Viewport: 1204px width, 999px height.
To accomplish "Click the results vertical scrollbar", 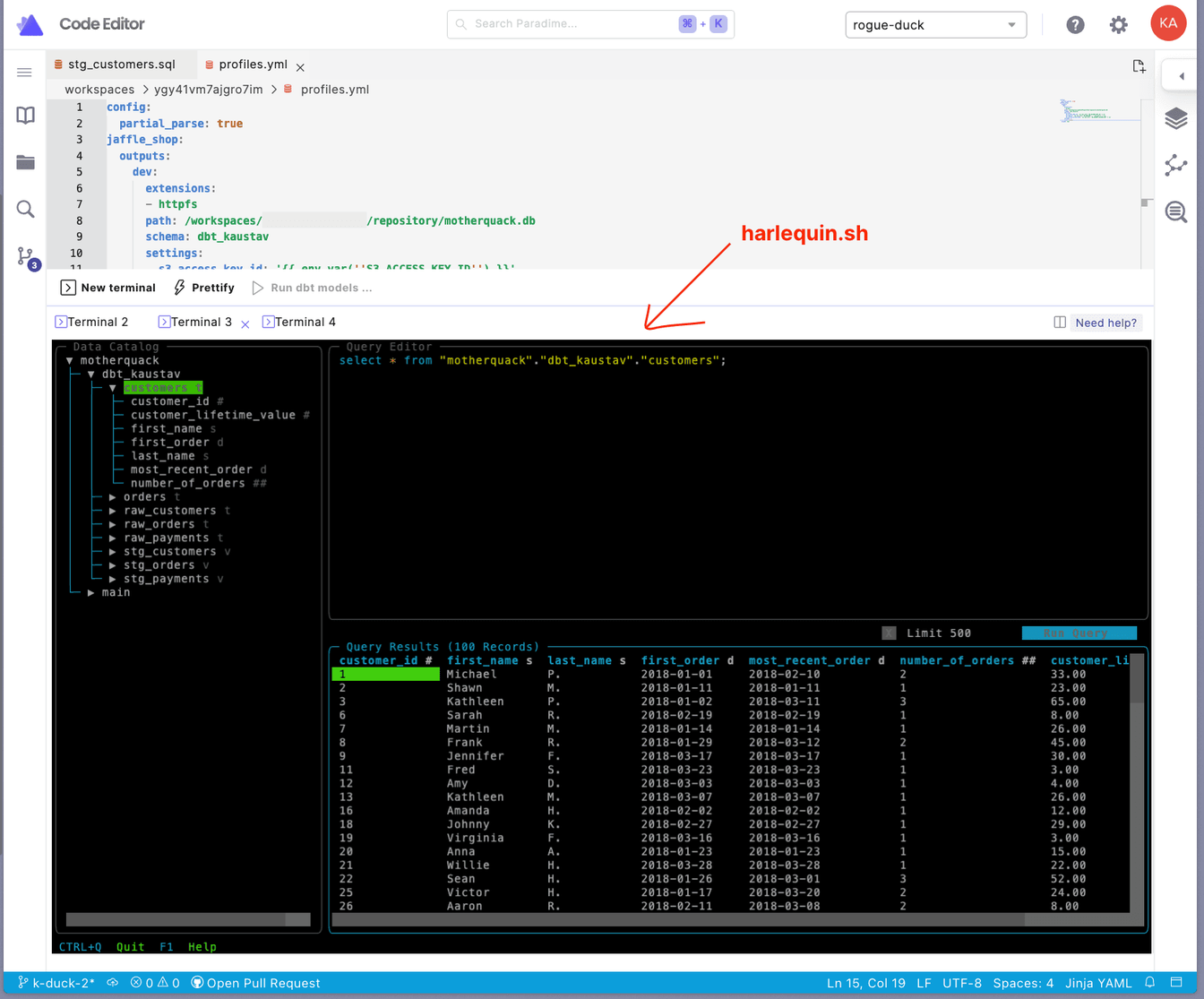I will point(1138,784).
